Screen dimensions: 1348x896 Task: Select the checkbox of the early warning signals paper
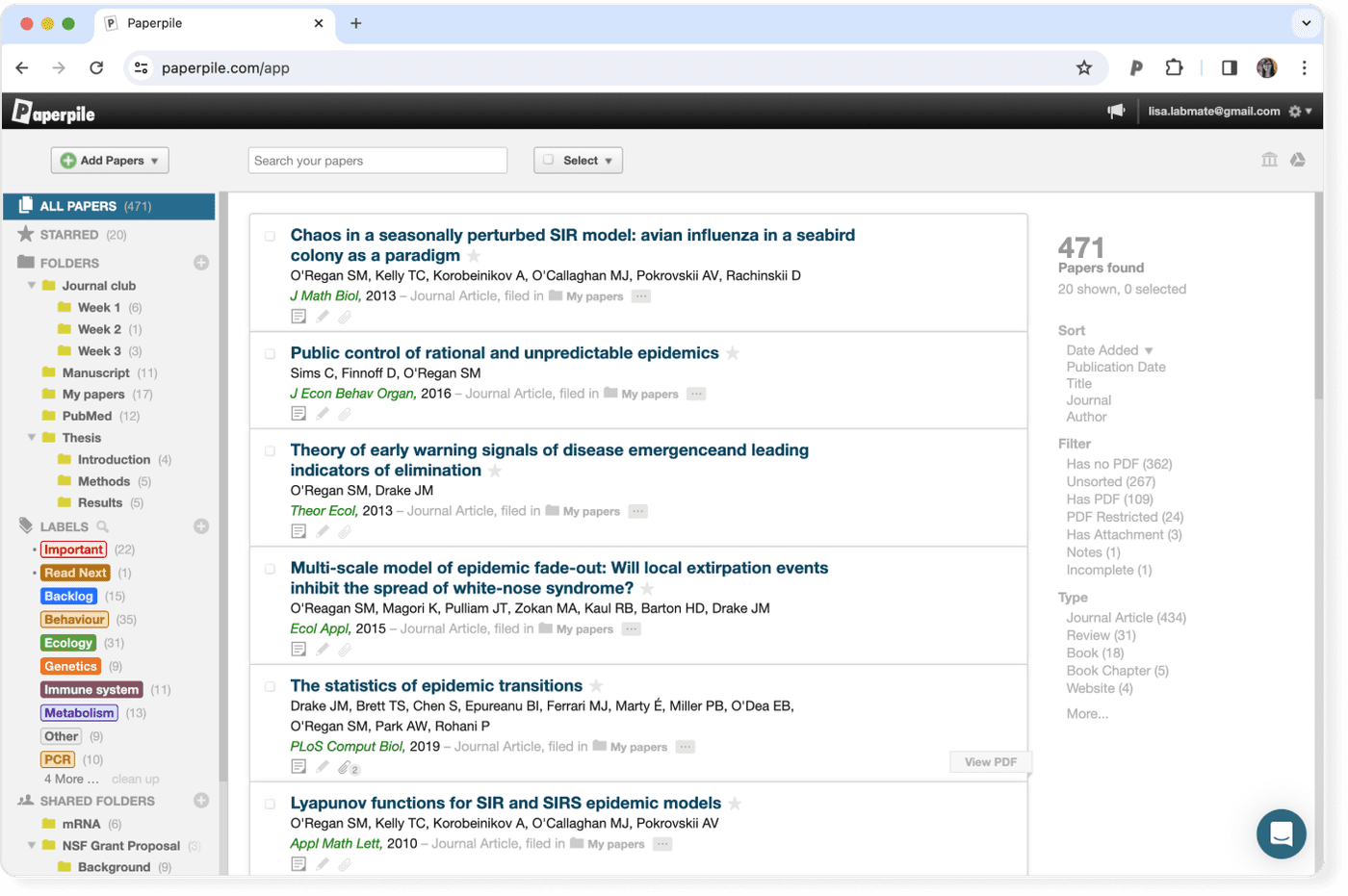[271, 450]
